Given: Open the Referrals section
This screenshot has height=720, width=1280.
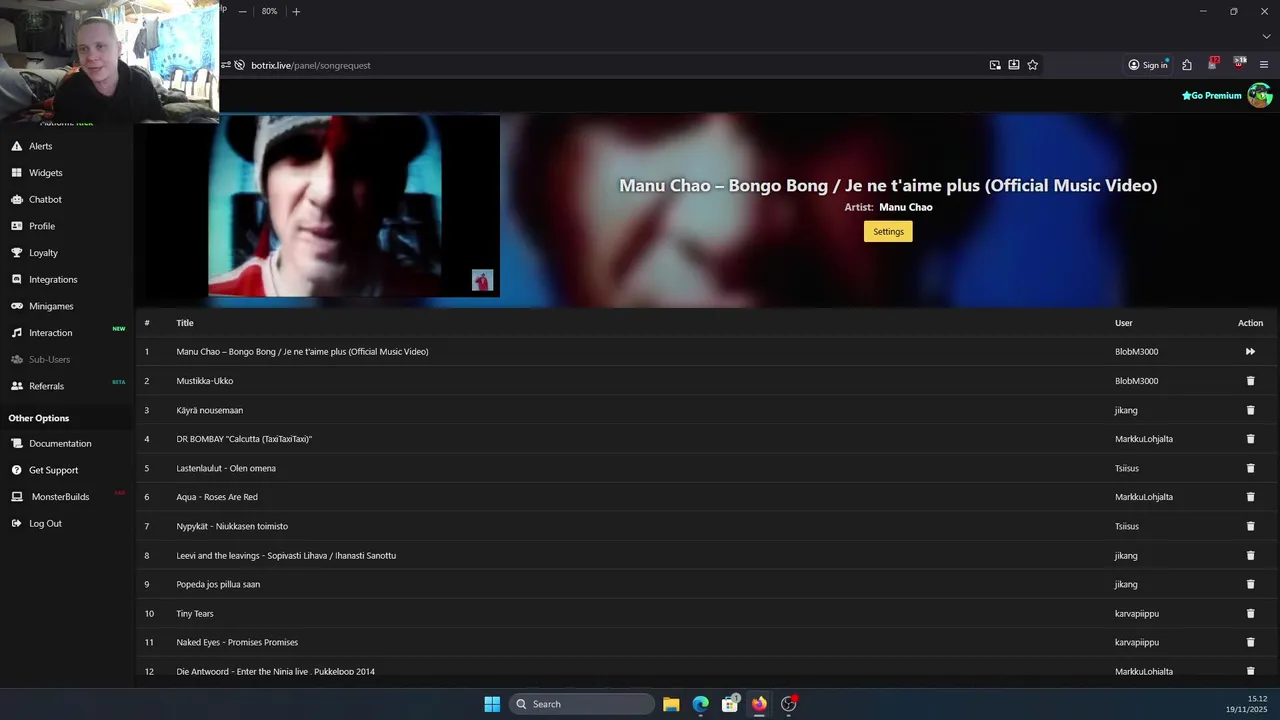Looking at the screenshot, I should tap(46, 386).
